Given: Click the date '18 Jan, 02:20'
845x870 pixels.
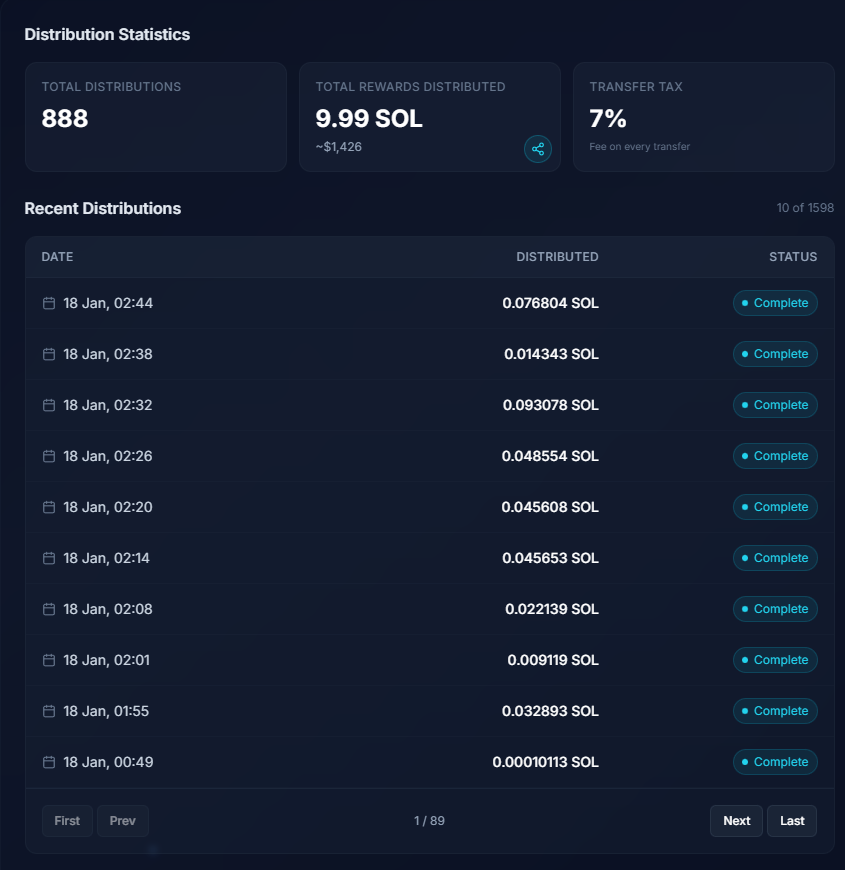Looking at the screenshot, I should [108, 507].
